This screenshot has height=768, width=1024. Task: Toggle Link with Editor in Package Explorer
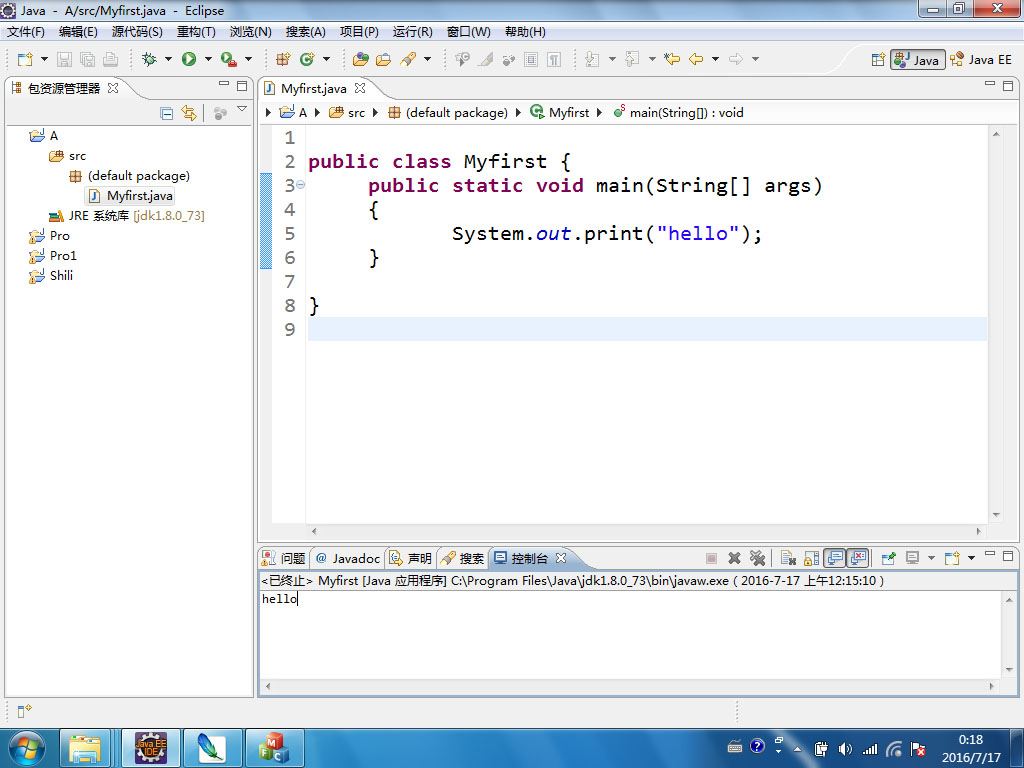pos(189,114)
